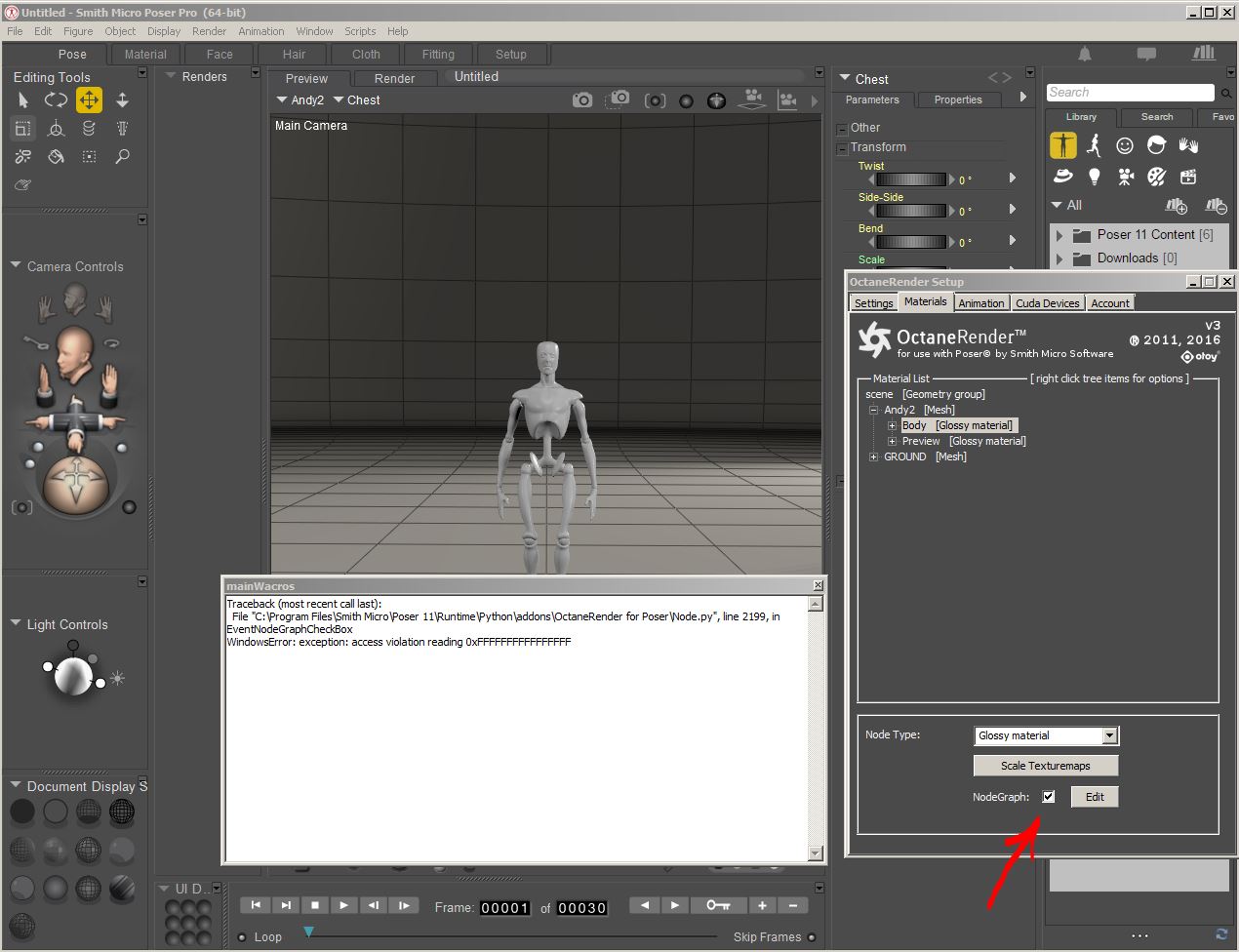Open the Node Type Glossy material dropdown
The height and width of the screenshot is (952, 1239).
pos(1109,735)
